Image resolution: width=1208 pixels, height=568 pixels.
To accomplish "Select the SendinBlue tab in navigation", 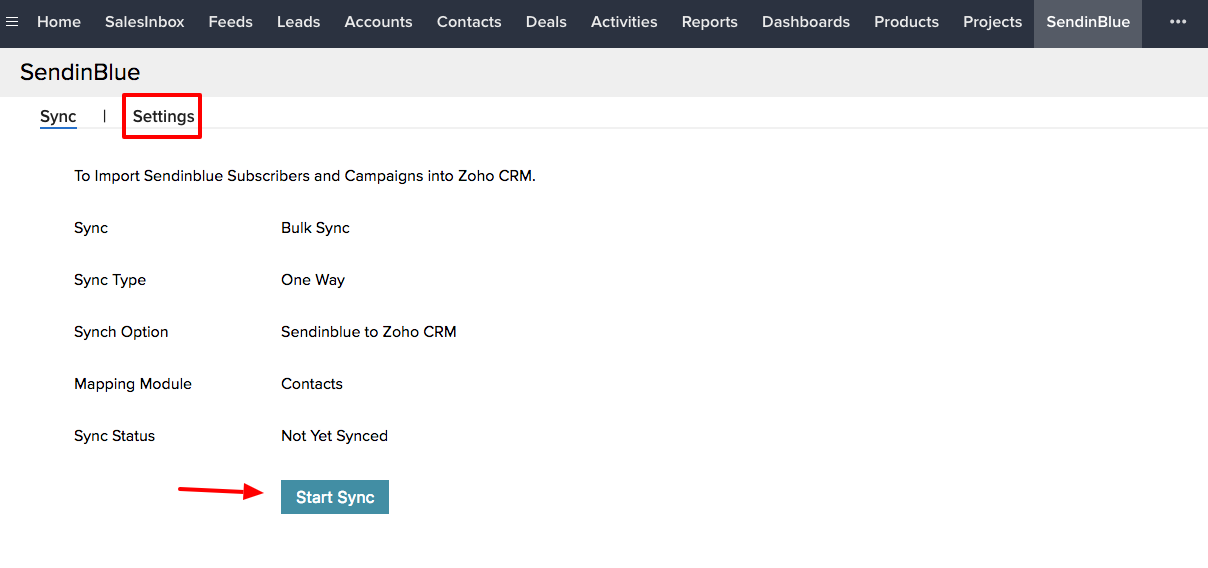I will pos(1088,22).
